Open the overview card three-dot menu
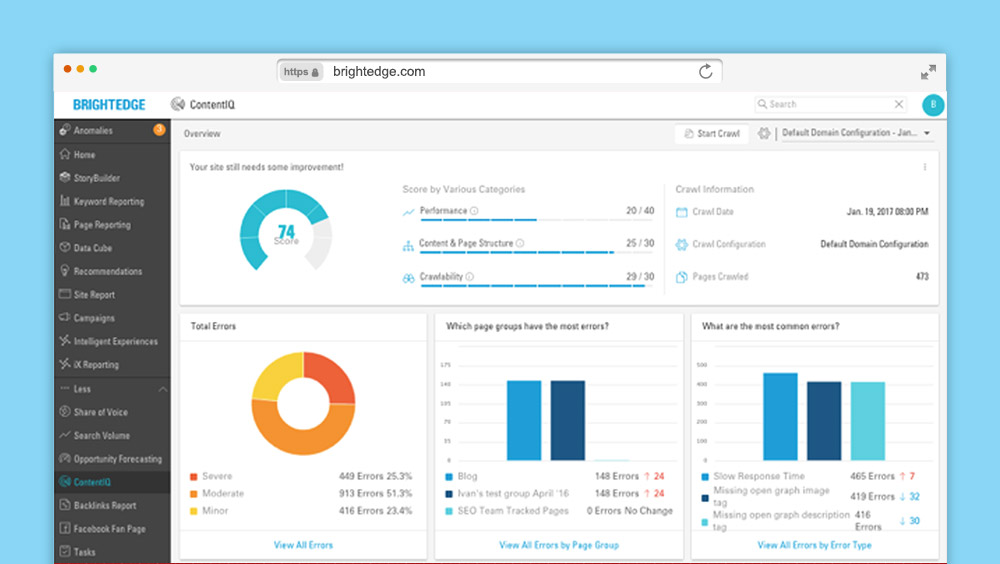Screen dimensions: 1000x564 click(x=925, y=167)
